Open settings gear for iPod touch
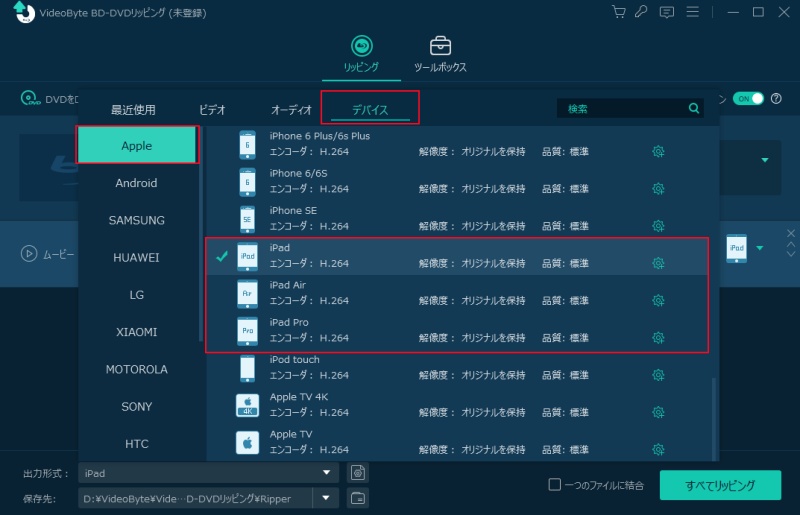Viewport: 800px width, 515px height. (658, 375)
